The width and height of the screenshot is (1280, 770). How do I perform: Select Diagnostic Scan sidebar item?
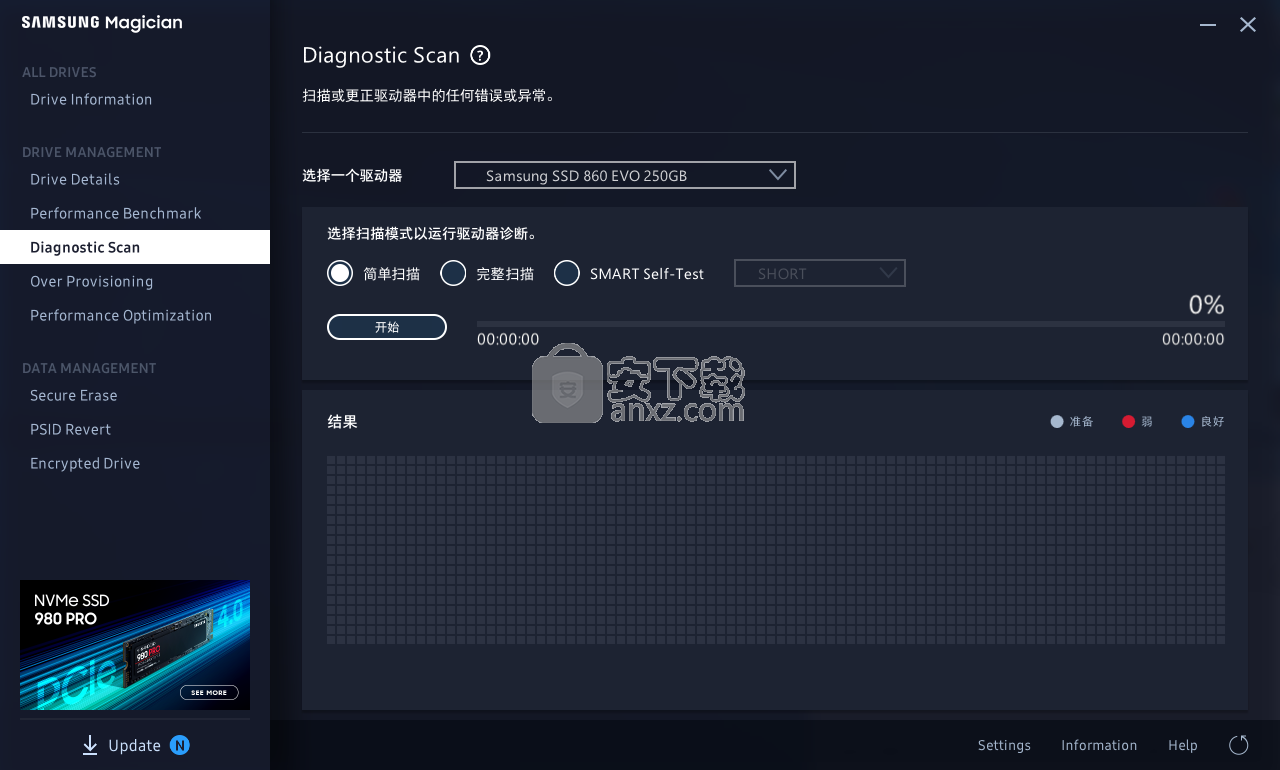135,247
